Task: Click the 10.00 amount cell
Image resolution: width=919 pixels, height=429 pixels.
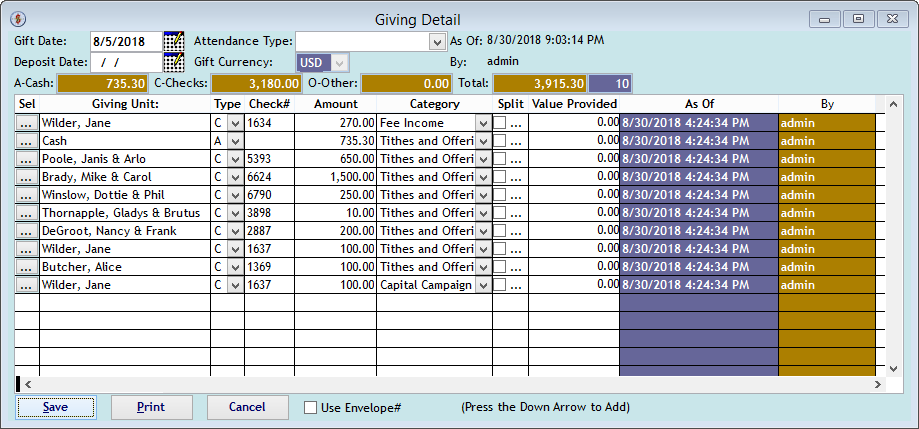Action: pos(335,213)
